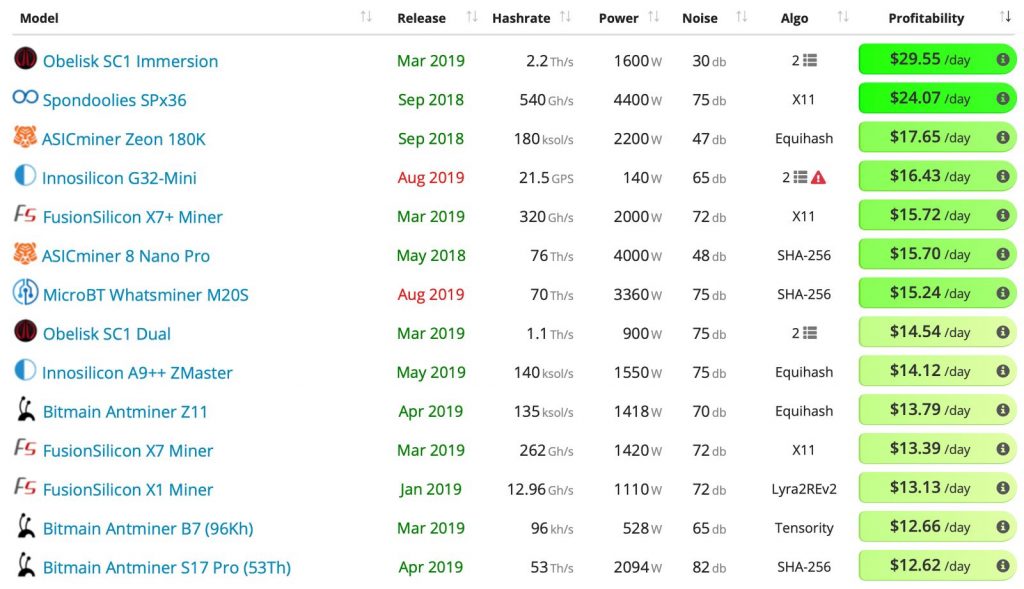Click the Noise column header
This screenshot has width=1024, height=589.
tap(699, 18)
